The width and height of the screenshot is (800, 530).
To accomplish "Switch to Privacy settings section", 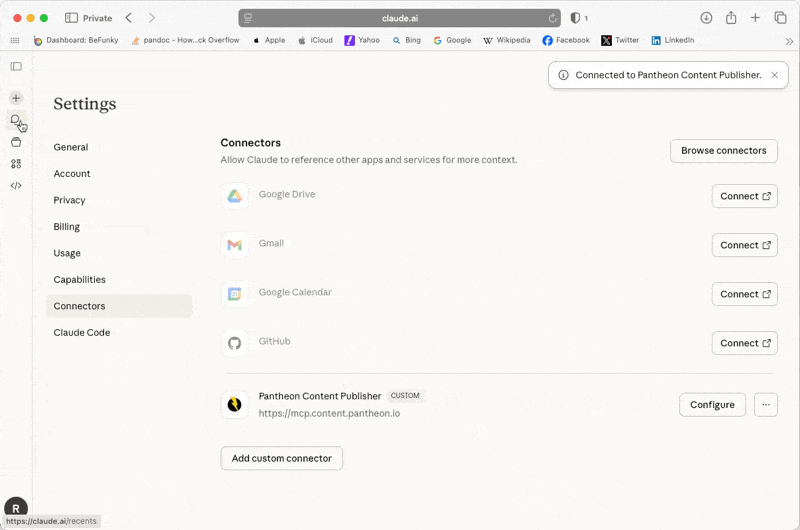I will click(69, 200).
